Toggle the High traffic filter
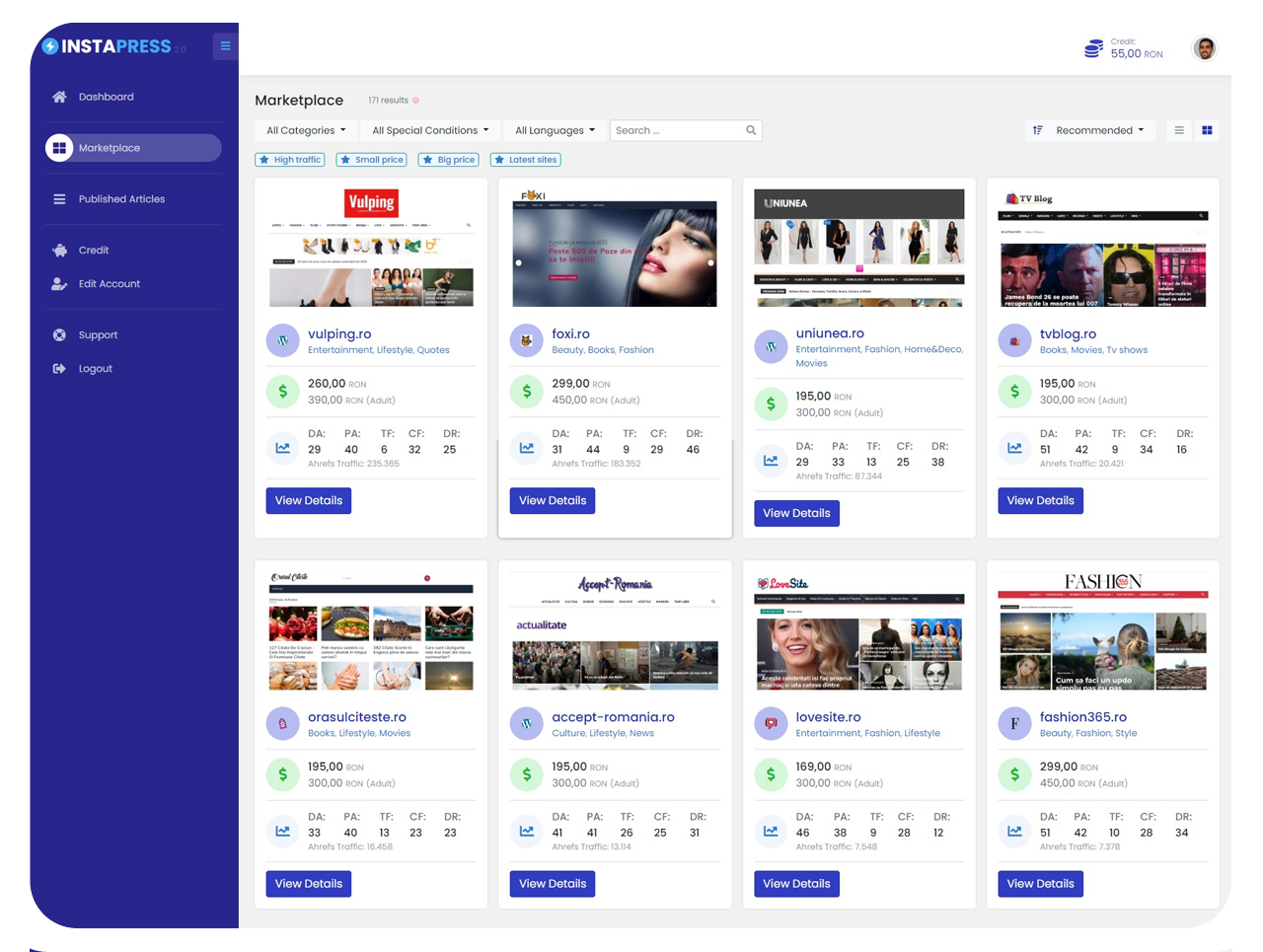This screenshot has height=952, width=1263. point(290,160)
